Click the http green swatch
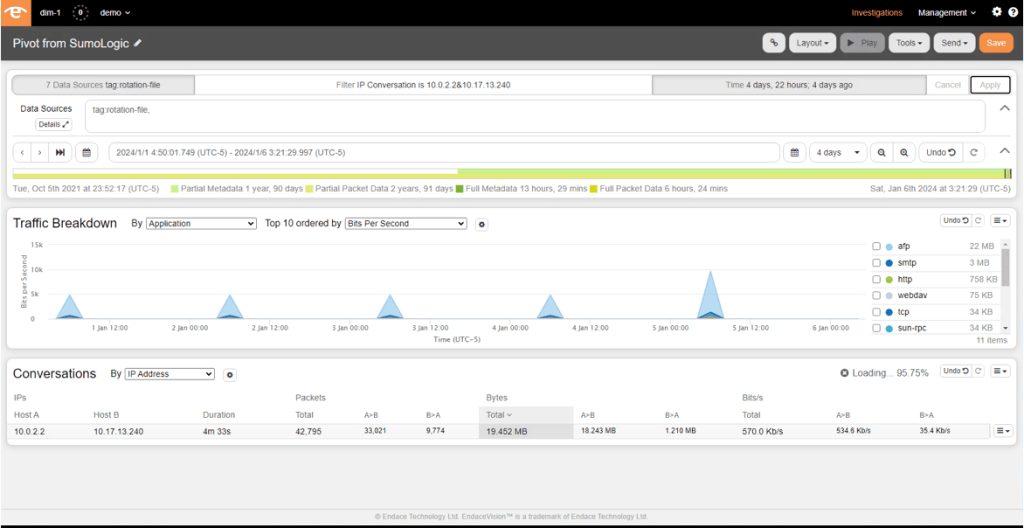Screen dimensions: 1024x528 pos(889,279)
